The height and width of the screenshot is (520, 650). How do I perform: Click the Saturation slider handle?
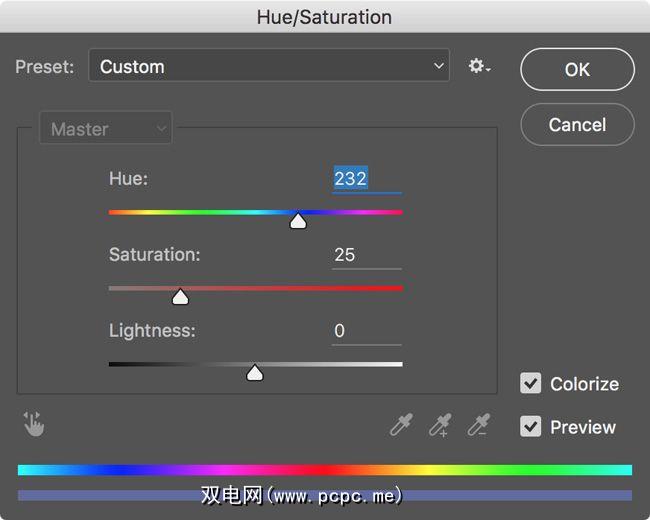(x=180, y=297)
